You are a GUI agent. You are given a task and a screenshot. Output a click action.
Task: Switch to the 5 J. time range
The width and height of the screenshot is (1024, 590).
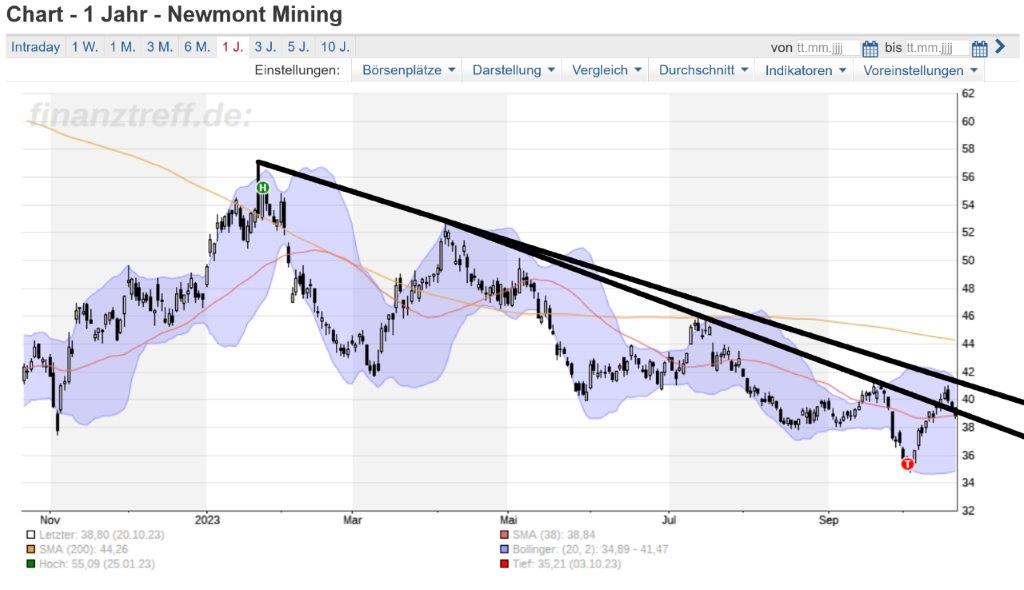click(x=298, y=47)
